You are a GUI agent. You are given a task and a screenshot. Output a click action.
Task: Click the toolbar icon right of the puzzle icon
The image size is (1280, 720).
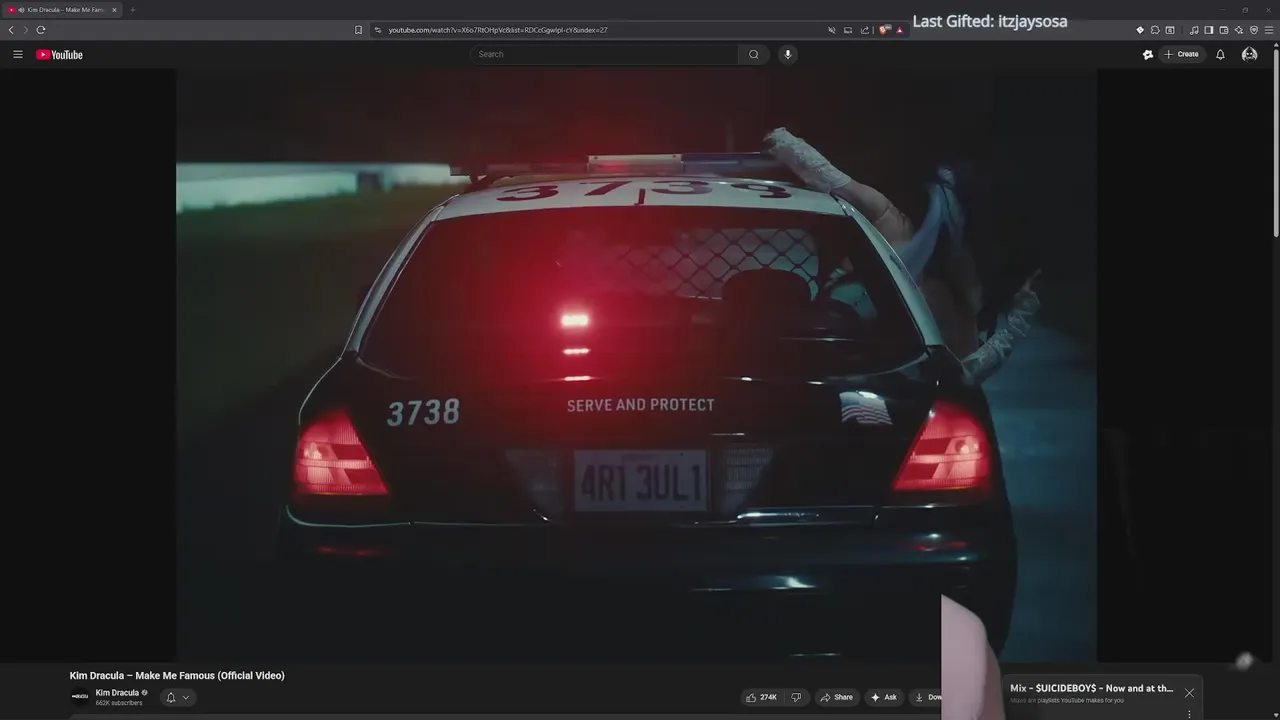pyautogui.click(x=1170, y=30)
